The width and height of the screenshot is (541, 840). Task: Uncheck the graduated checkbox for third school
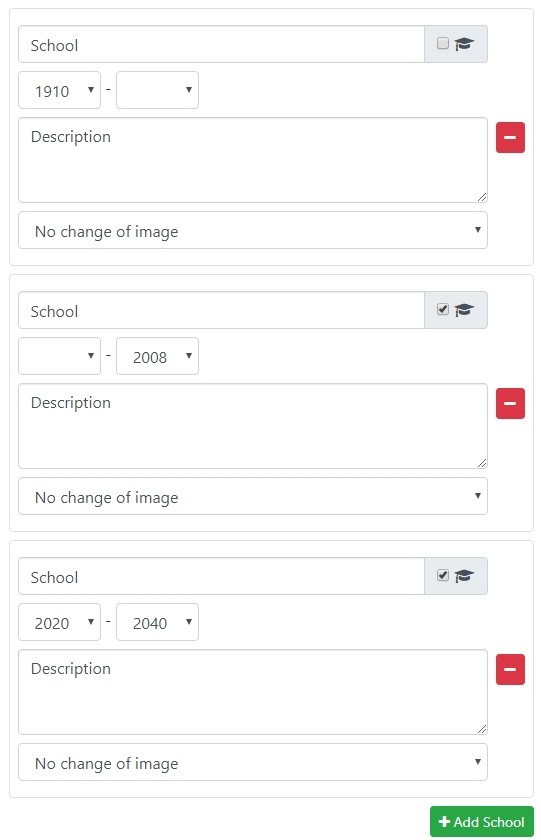coord(442,575)
